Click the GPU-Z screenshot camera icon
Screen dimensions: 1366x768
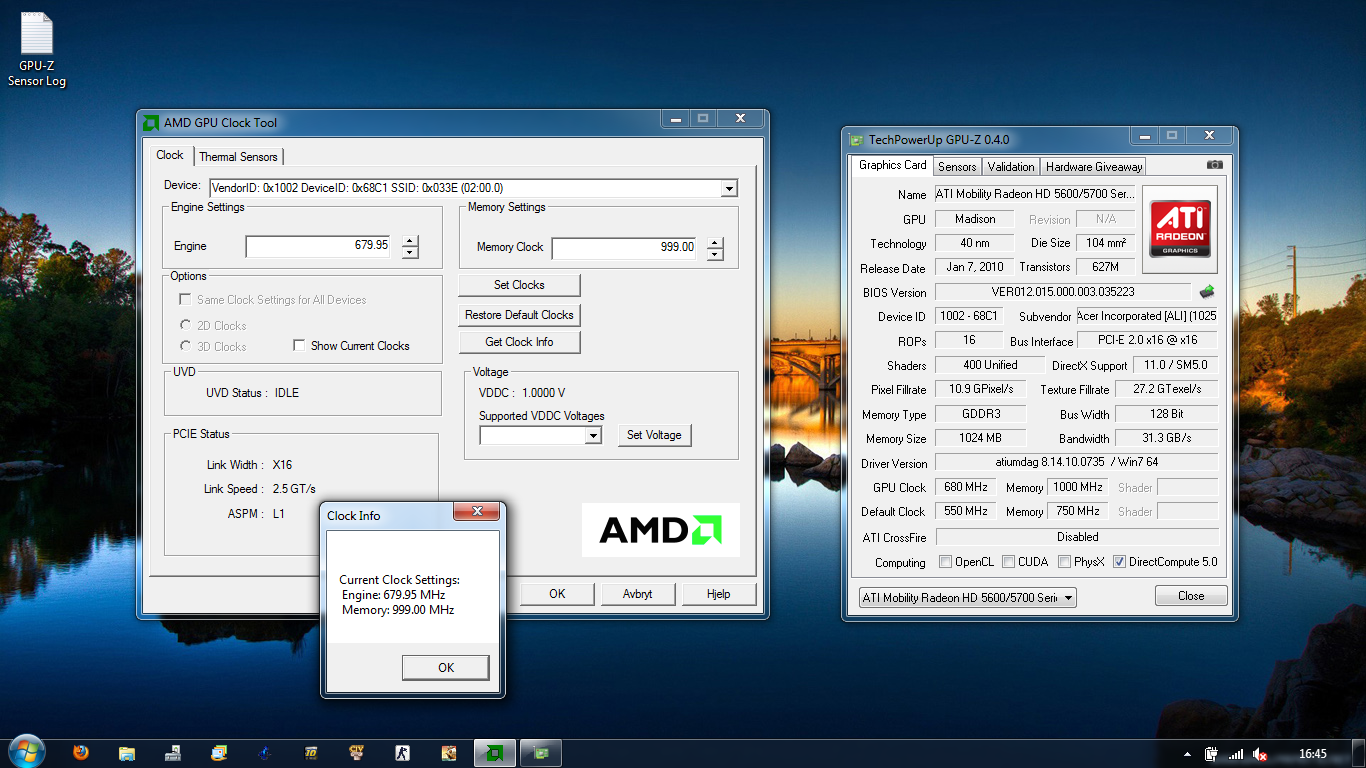click(x=1214, y=165)
